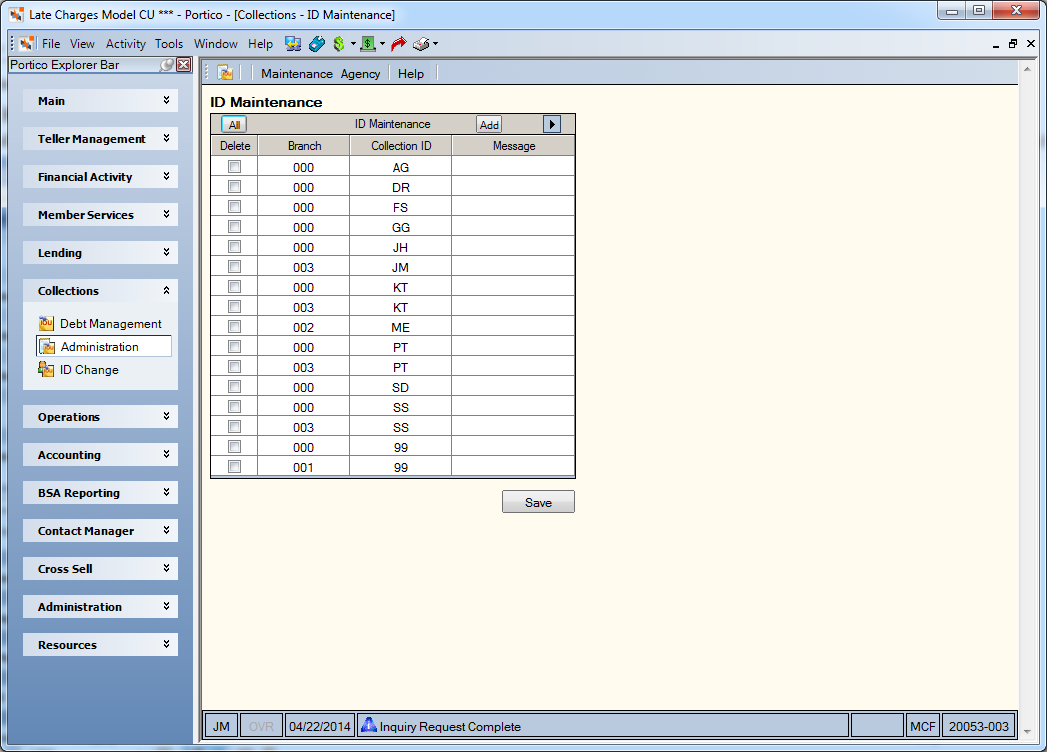Click the pin icon on Portico Explorer Bar
The width and height of the screenshot is (1047, 752).
pos(167,65)
